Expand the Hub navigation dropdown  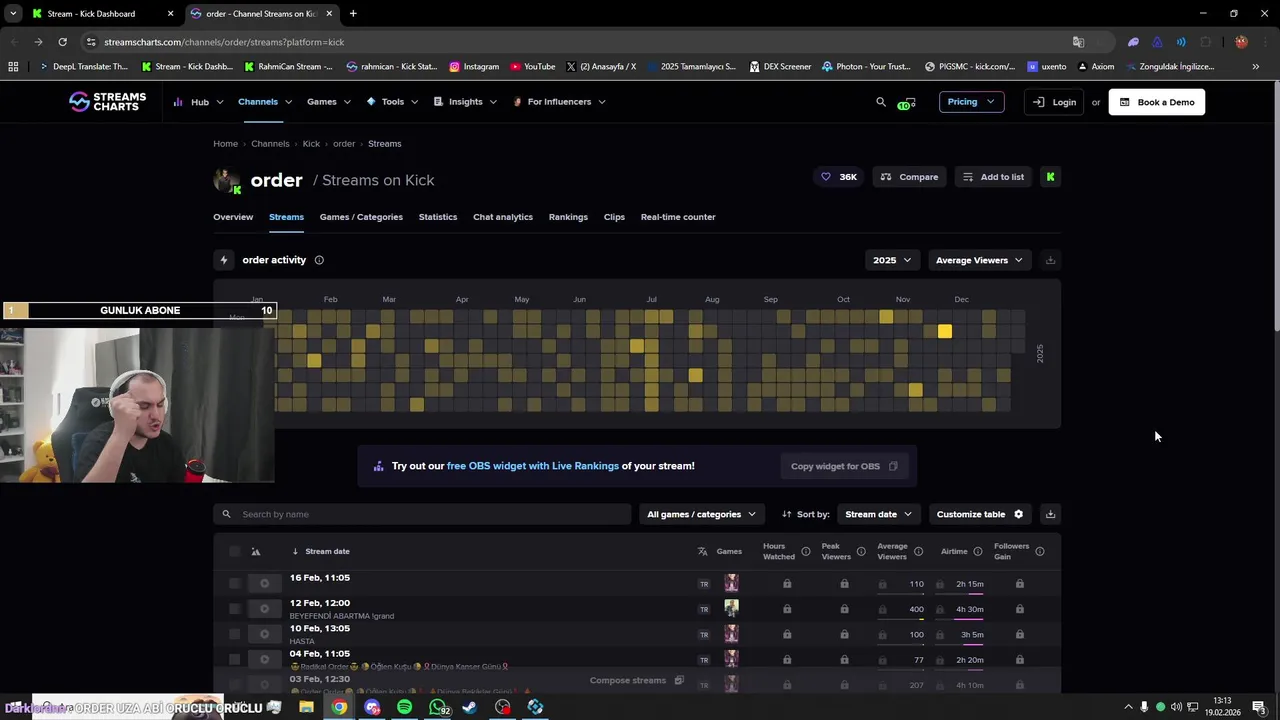[198, 102]
